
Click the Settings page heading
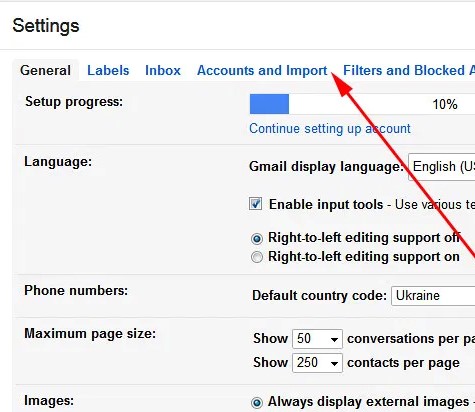pos(46,26)
